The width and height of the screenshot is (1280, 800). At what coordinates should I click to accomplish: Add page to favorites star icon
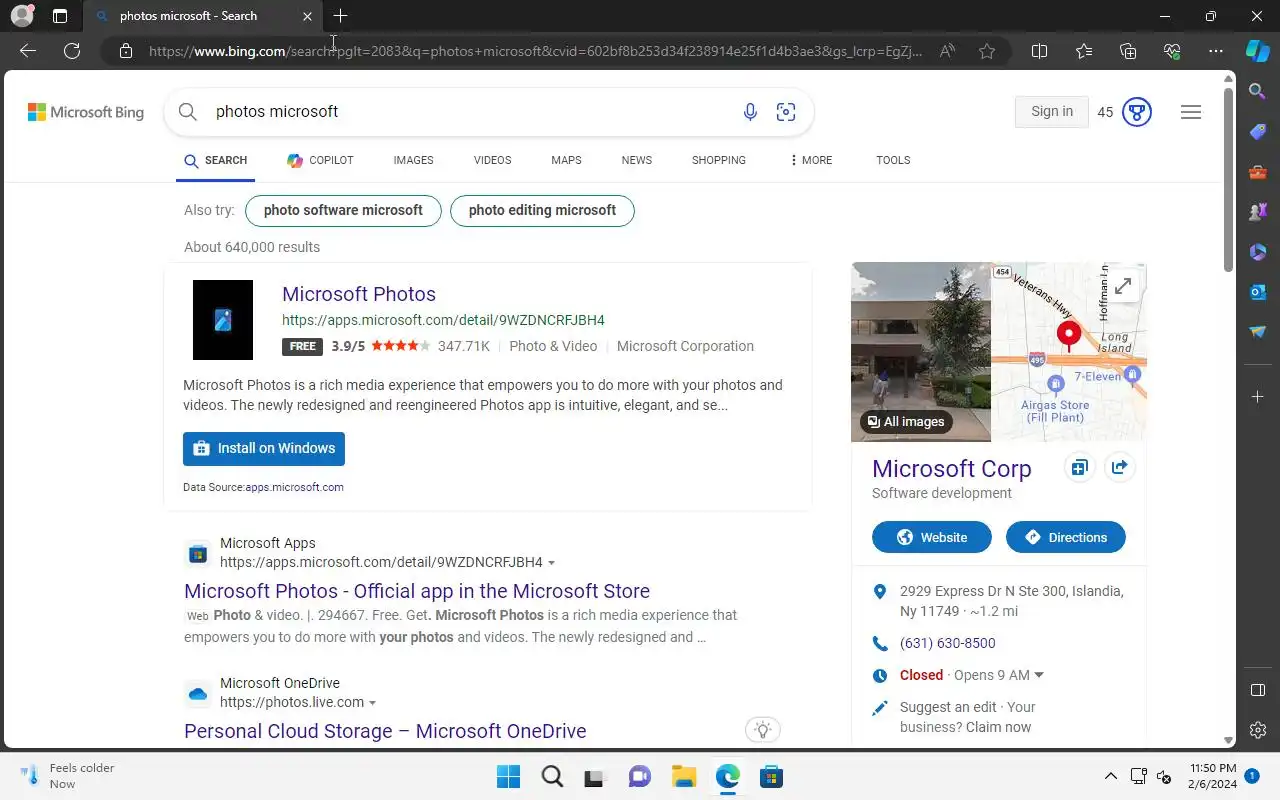click(987, 51)
